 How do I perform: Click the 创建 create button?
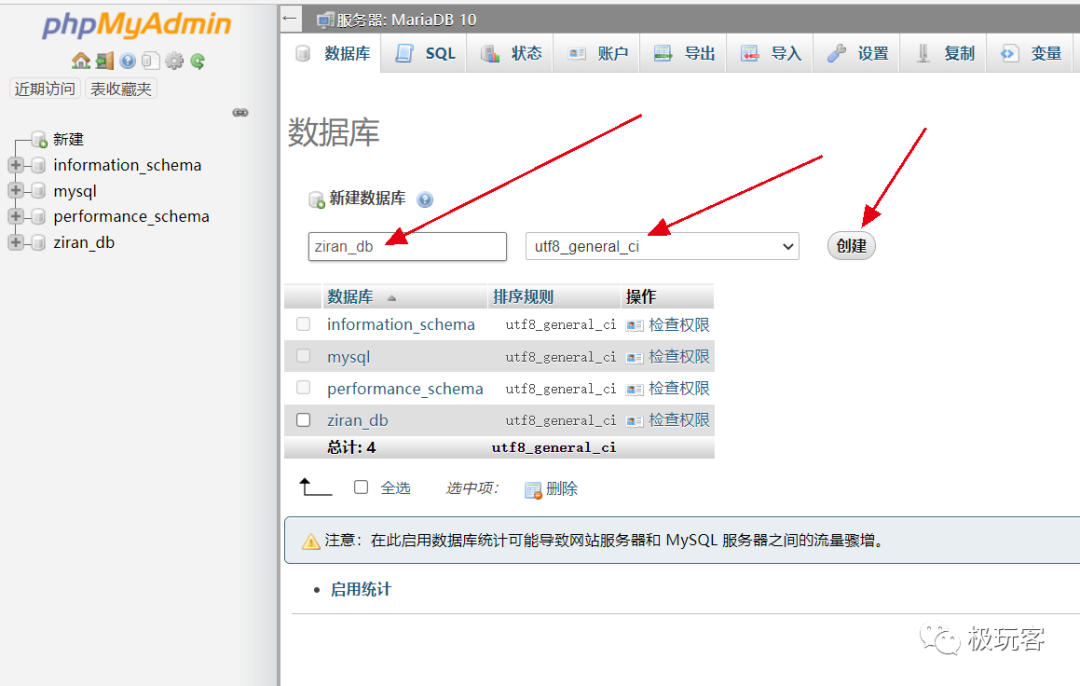(851, 246)
